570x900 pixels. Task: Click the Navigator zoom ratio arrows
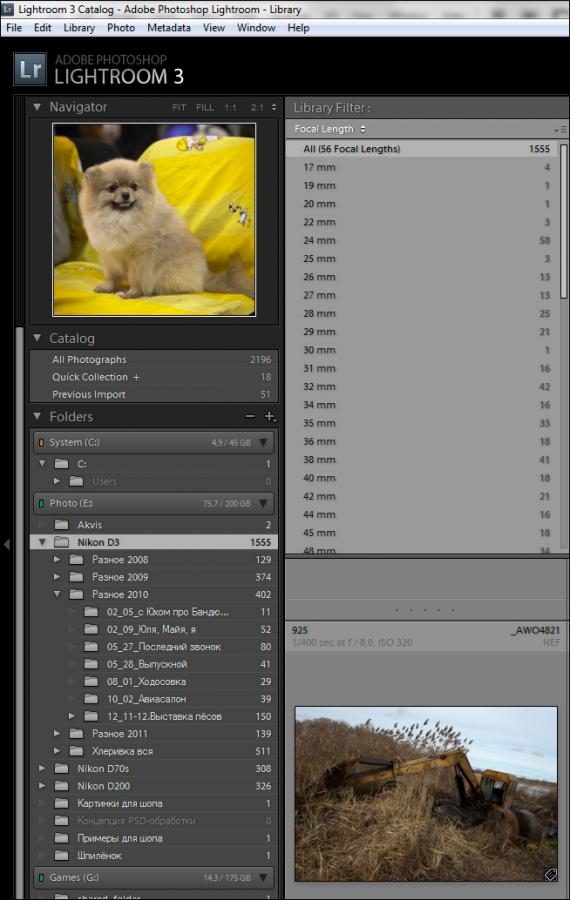pyautogui.click(x=274, y=107)
